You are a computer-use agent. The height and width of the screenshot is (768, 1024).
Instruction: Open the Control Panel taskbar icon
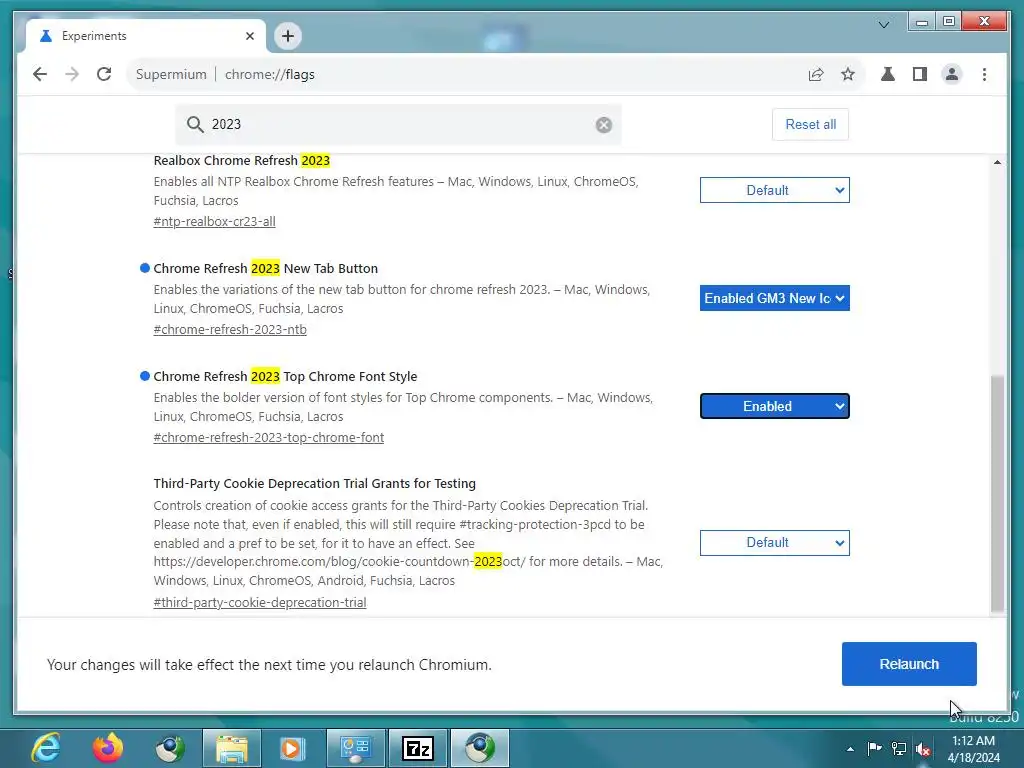pos(356,748)
